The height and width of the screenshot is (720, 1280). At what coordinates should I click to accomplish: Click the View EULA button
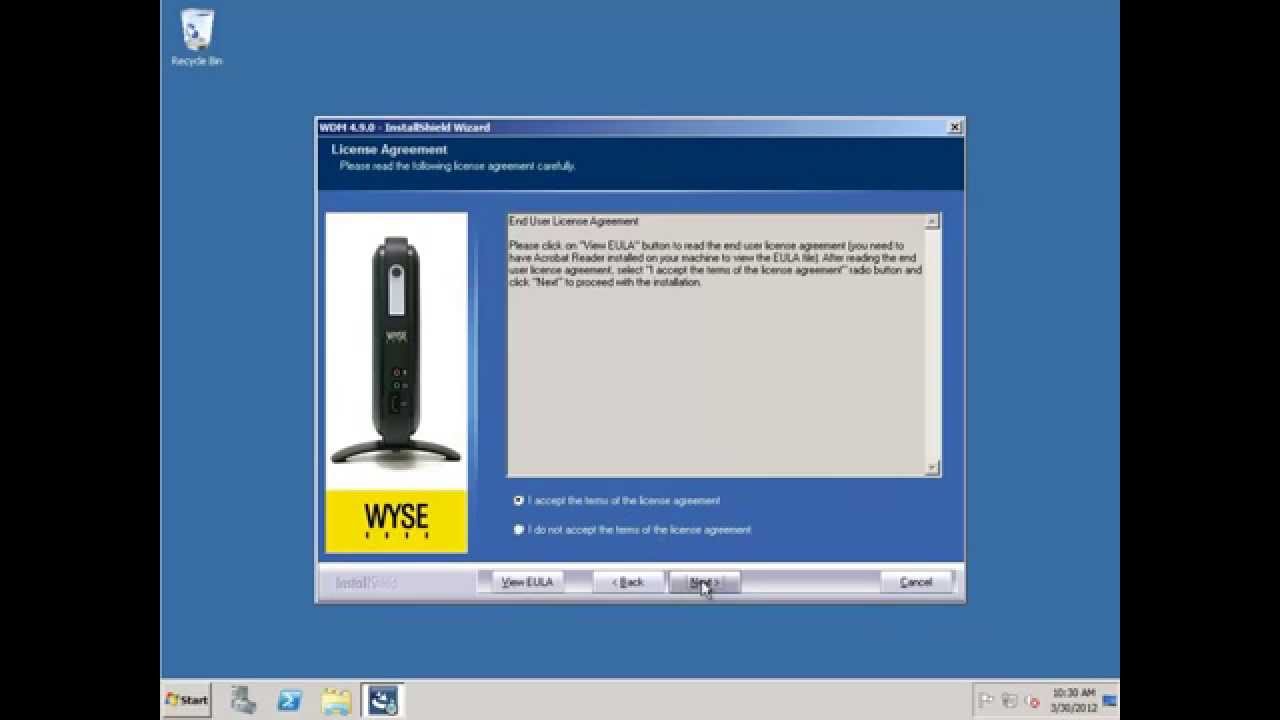point(527,582)
